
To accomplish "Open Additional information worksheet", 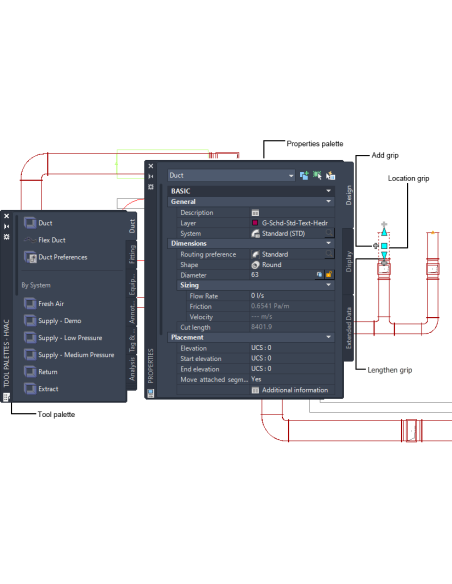I will 290,390.
